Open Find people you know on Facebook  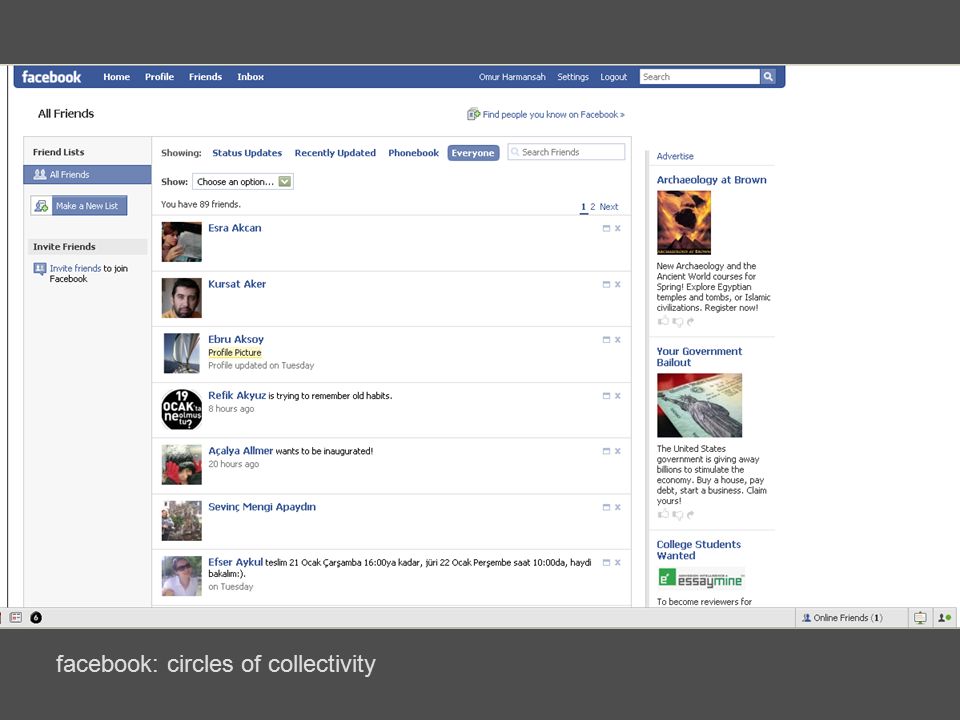click(553, 114)
